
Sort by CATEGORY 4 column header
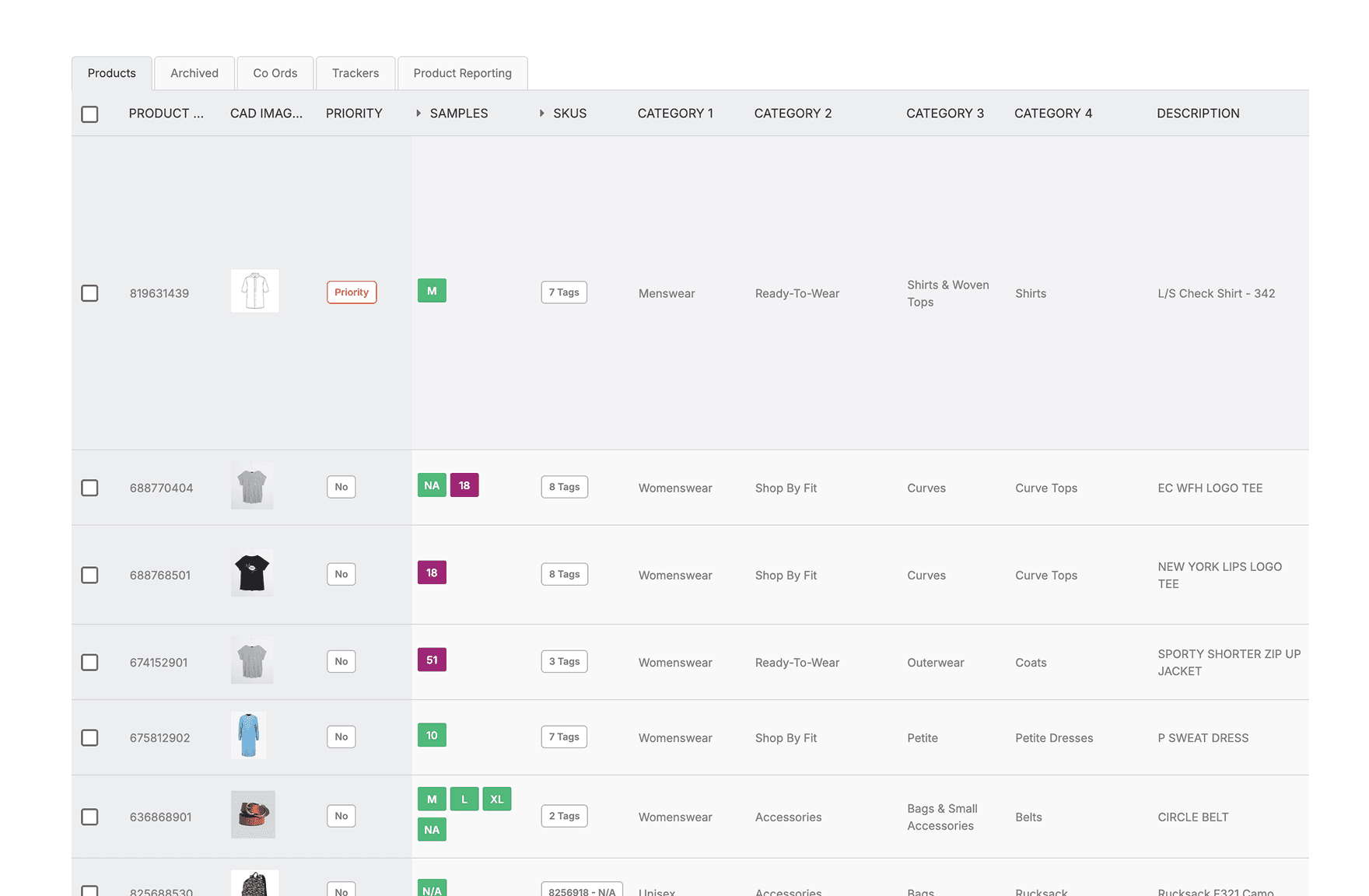tap(1053, 114)
